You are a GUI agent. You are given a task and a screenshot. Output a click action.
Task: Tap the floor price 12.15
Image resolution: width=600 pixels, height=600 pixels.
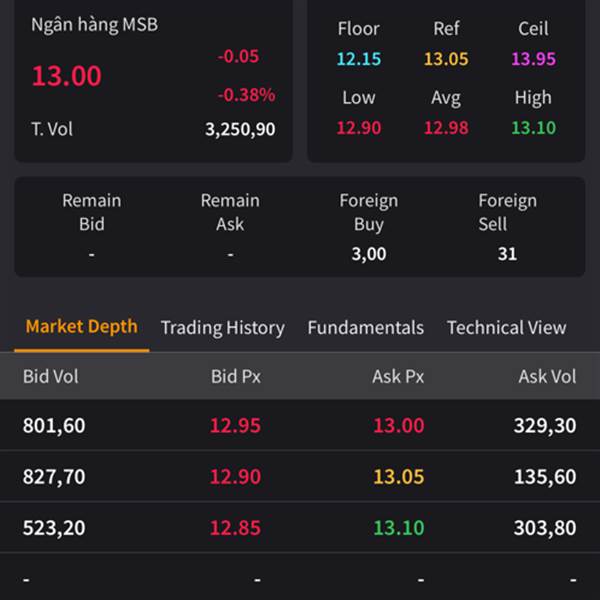pyautogui.click(x=358, y=59)
